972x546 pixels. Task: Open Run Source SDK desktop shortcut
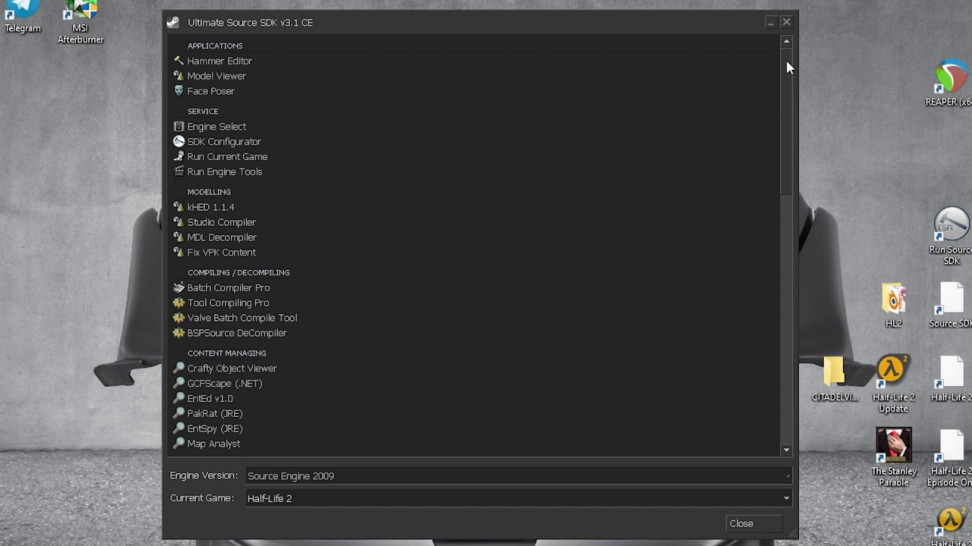click(x=951, y=236)
